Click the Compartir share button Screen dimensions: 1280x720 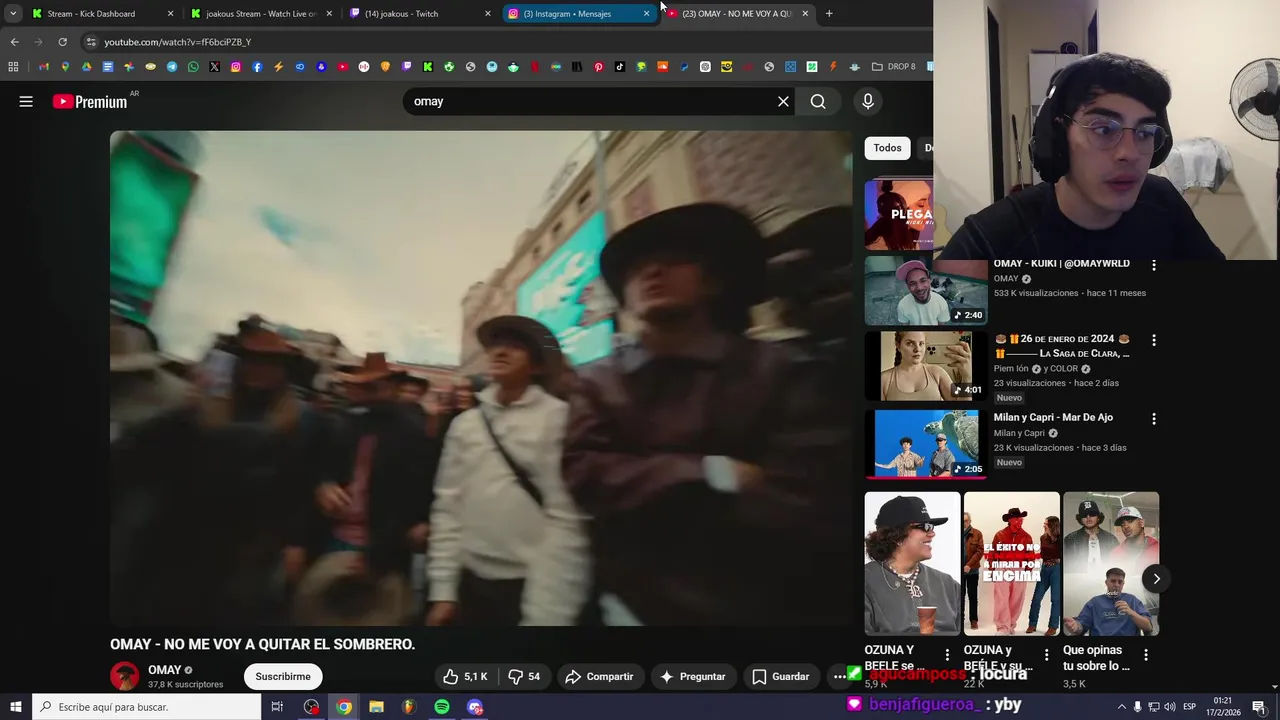click(x=599, y=677)
